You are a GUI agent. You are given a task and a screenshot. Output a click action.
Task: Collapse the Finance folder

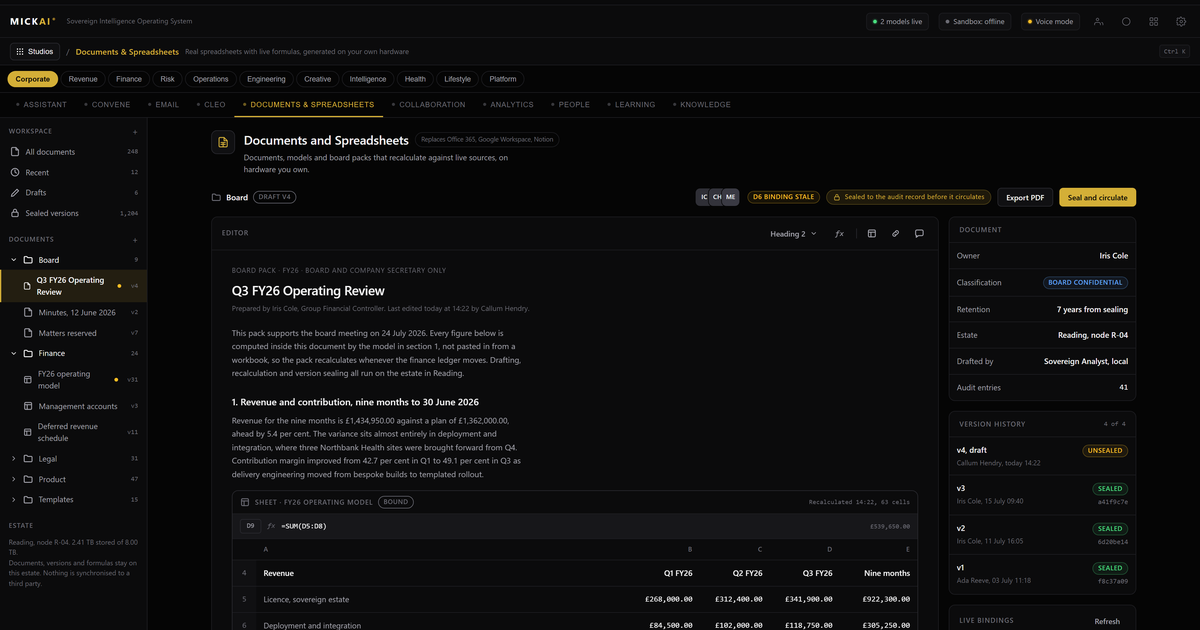point(14,353)
